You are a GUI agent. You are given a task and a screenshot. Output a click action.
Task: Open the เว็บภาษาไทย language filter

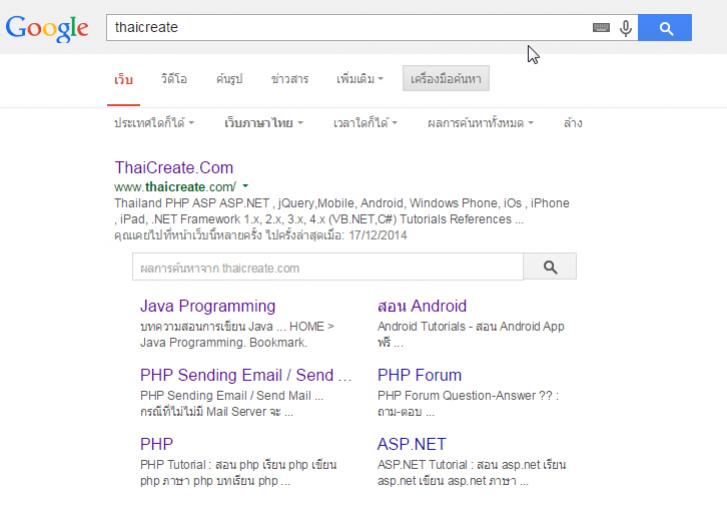point(263,123)
